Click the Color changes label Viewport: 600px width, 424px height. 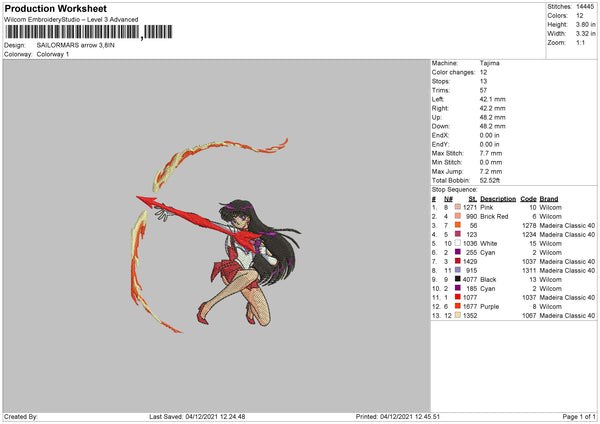(x=453, y=72)
